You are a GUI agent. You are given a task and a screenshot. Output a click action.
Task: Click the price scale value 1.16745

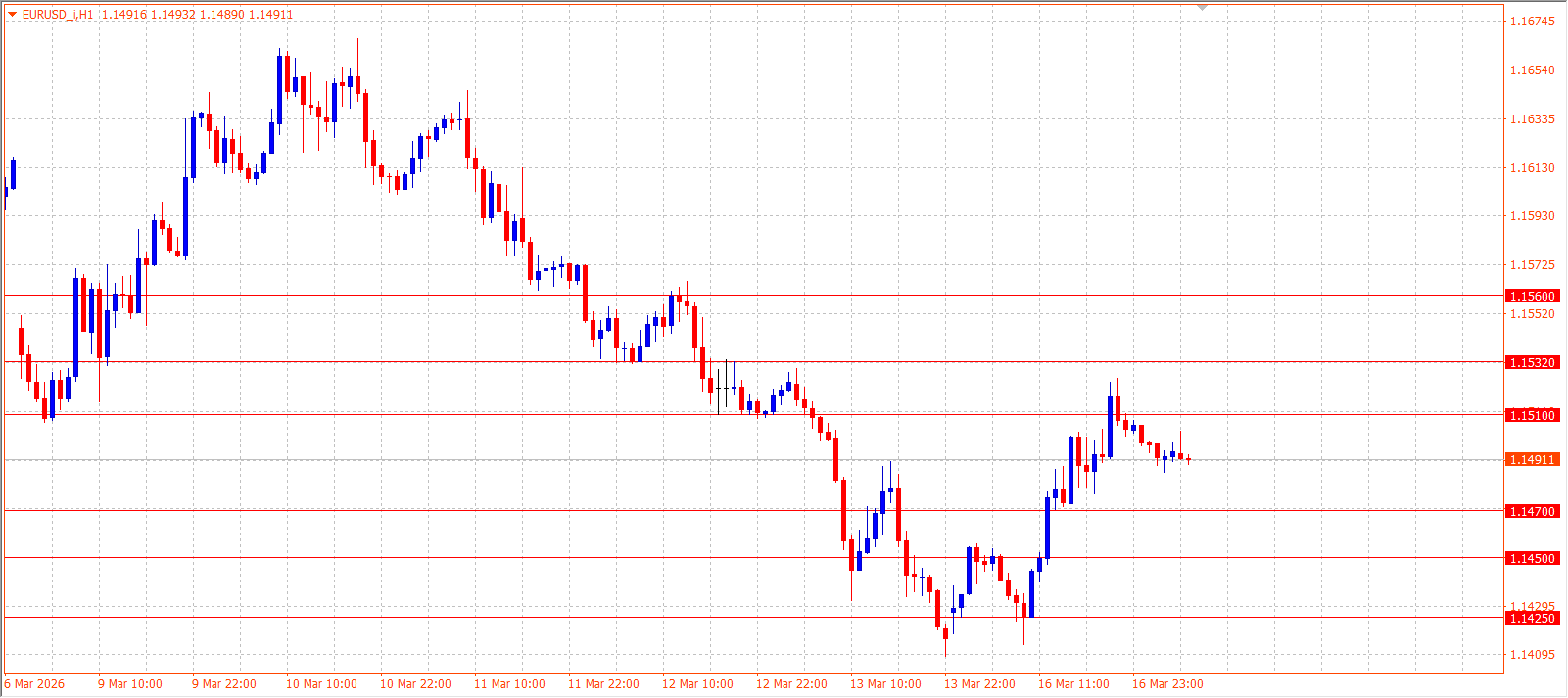point(1533,22)
